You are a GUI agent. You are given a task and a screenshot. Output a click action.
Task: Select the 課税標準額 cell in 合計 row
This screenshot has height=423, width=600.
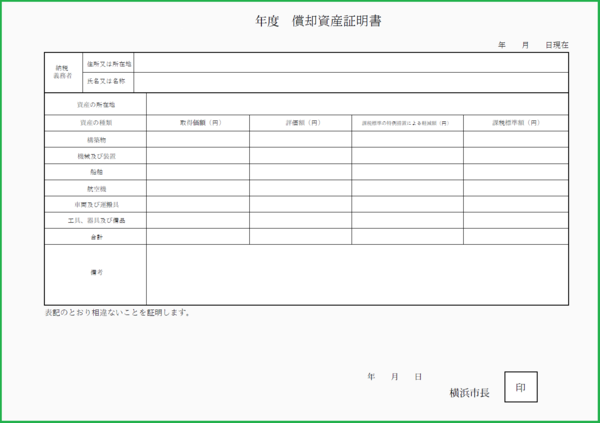tap(516, 237)
